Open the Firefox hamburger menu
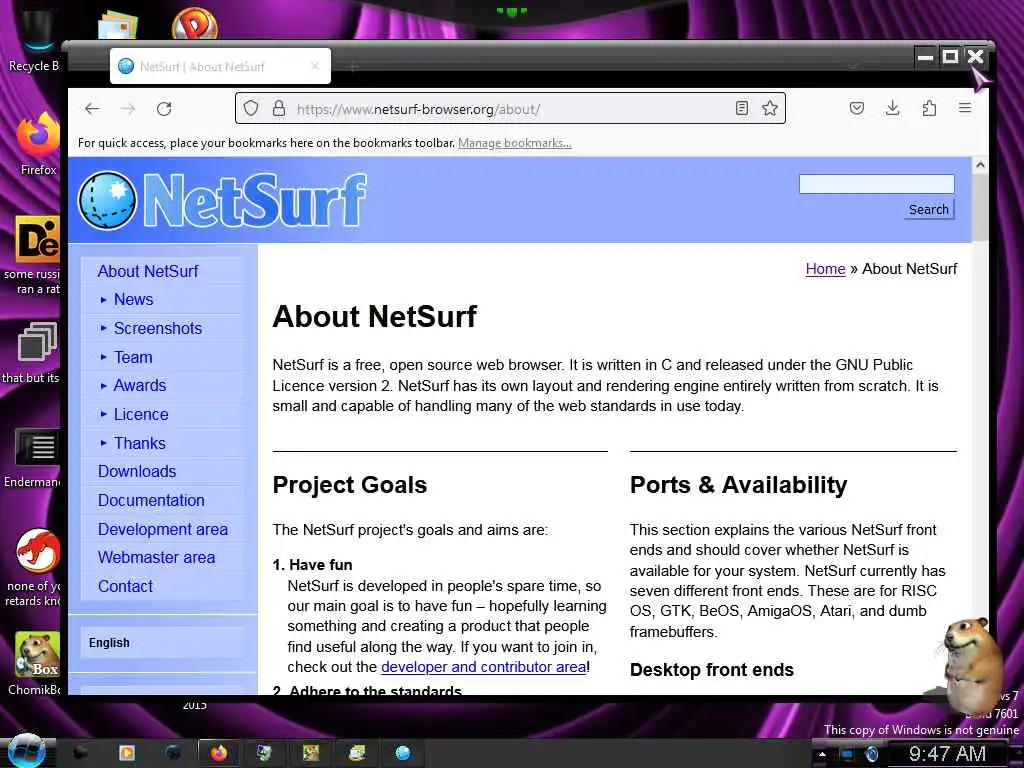The width and height of the screenshot is (1024, 768). point(965,108)
